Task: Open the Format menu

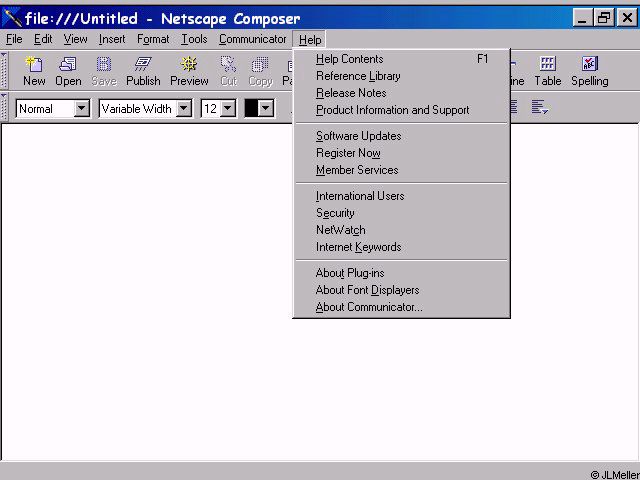Action: (153, 39)
